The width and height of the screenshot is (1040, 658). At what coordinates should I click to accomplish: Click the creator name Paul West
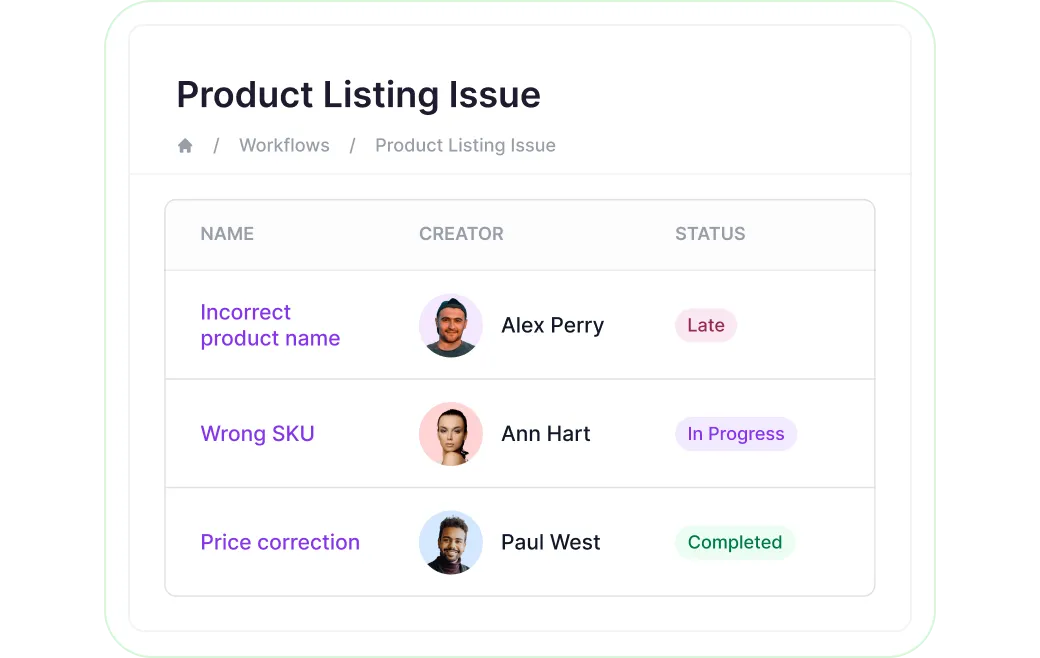coord(551,542)
